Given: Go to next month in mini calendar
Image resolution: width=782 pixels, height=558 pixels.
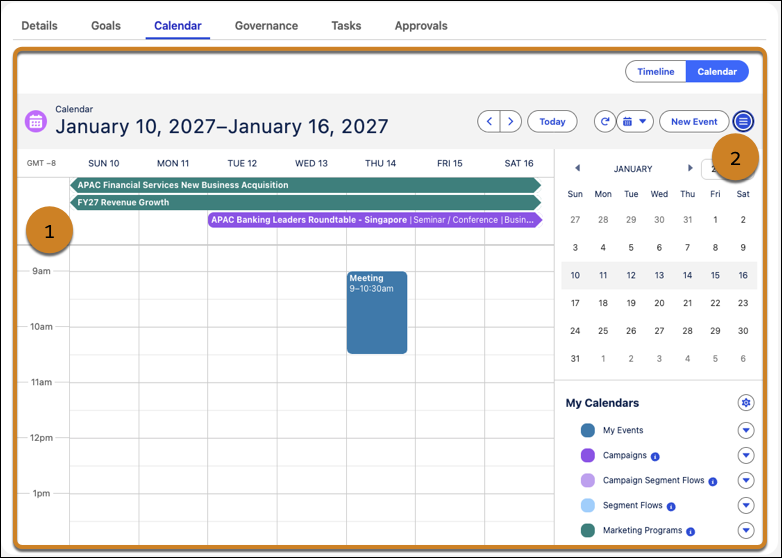Looking at the screenshot, I should pyautogui.click(x=690, y=168).
